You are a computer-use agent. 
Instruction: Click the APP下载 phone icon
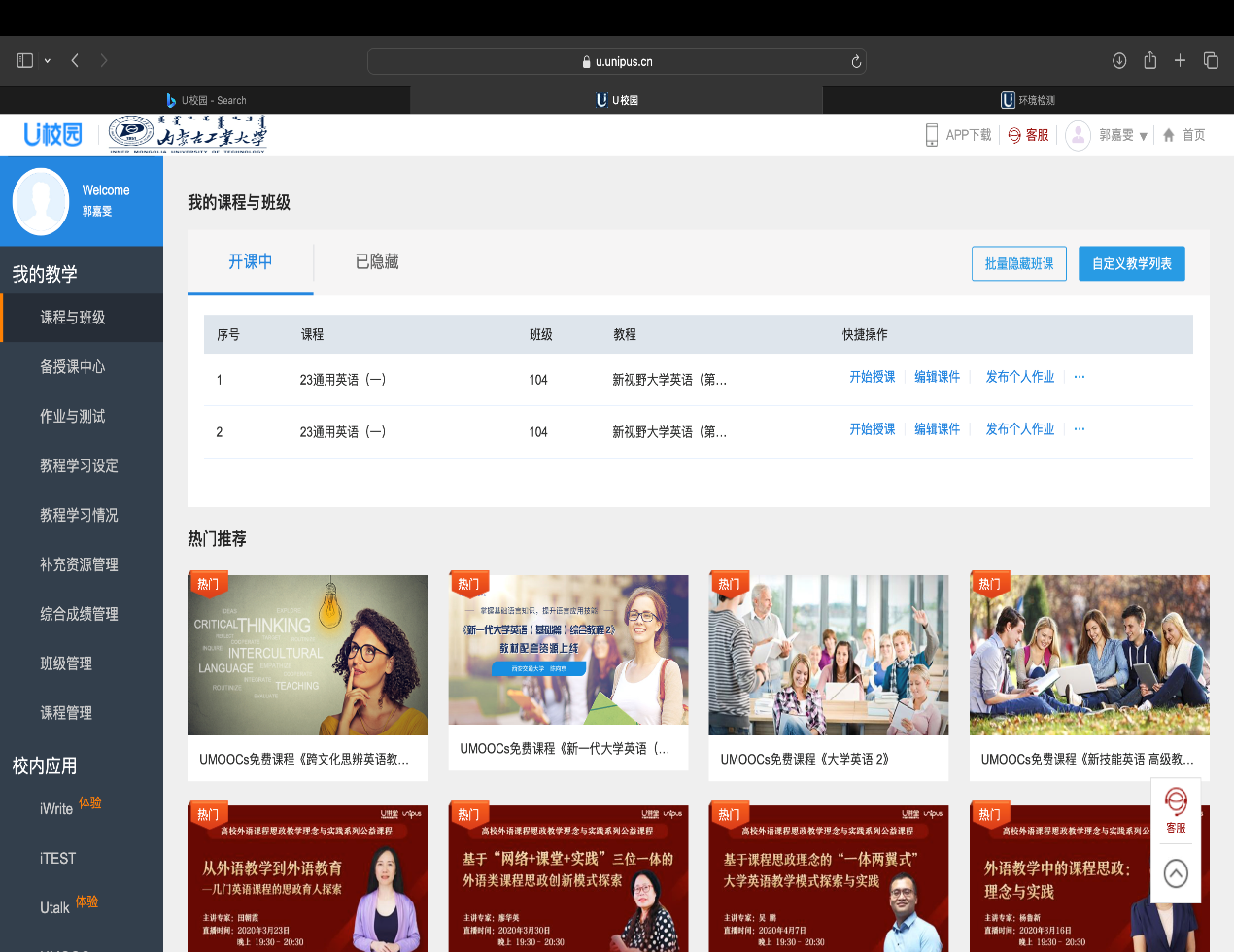click(x=932, y=135)
